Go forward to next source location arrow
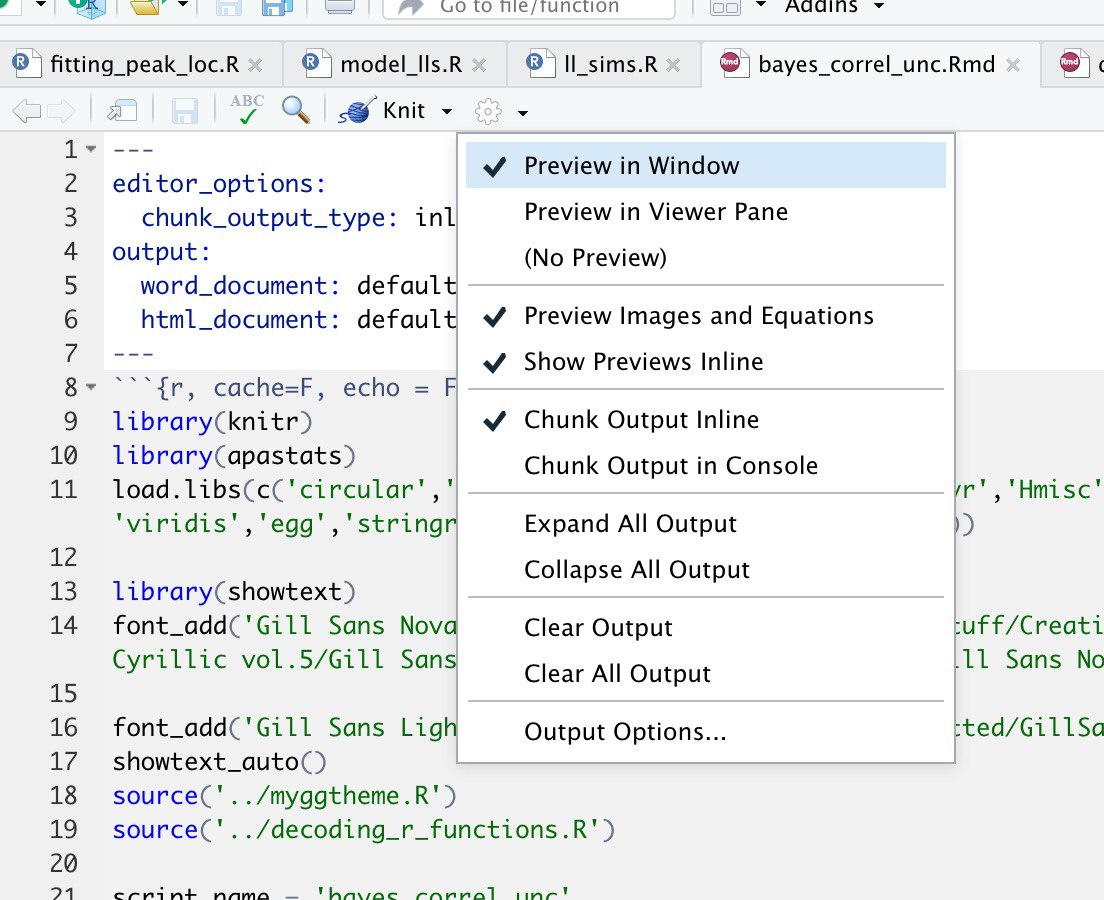 pyautogui.click(x=61, y=111)
